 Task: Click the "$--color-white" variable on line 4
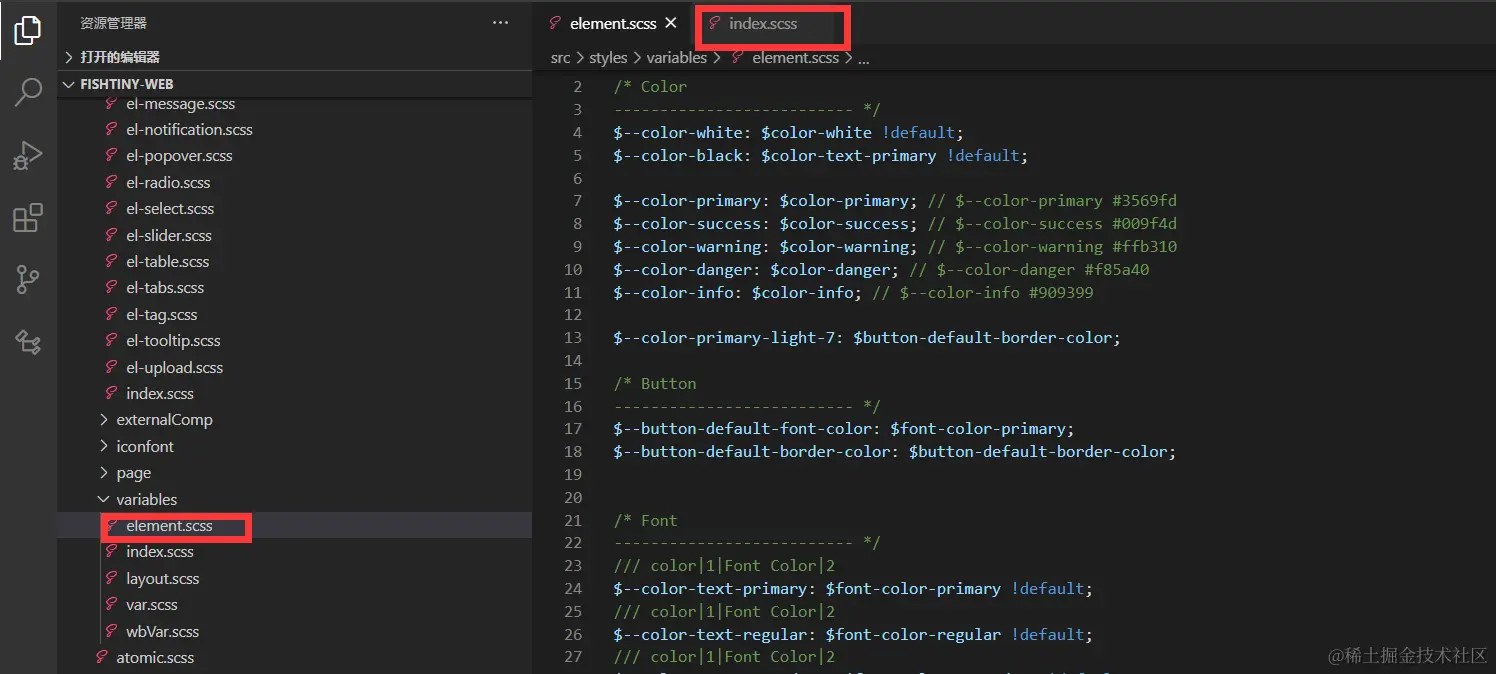coord(678,132)
